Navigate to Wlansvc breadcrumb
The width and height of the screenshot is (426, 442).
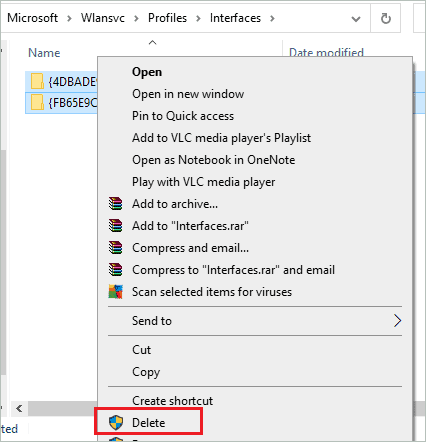tap(103, 18)
